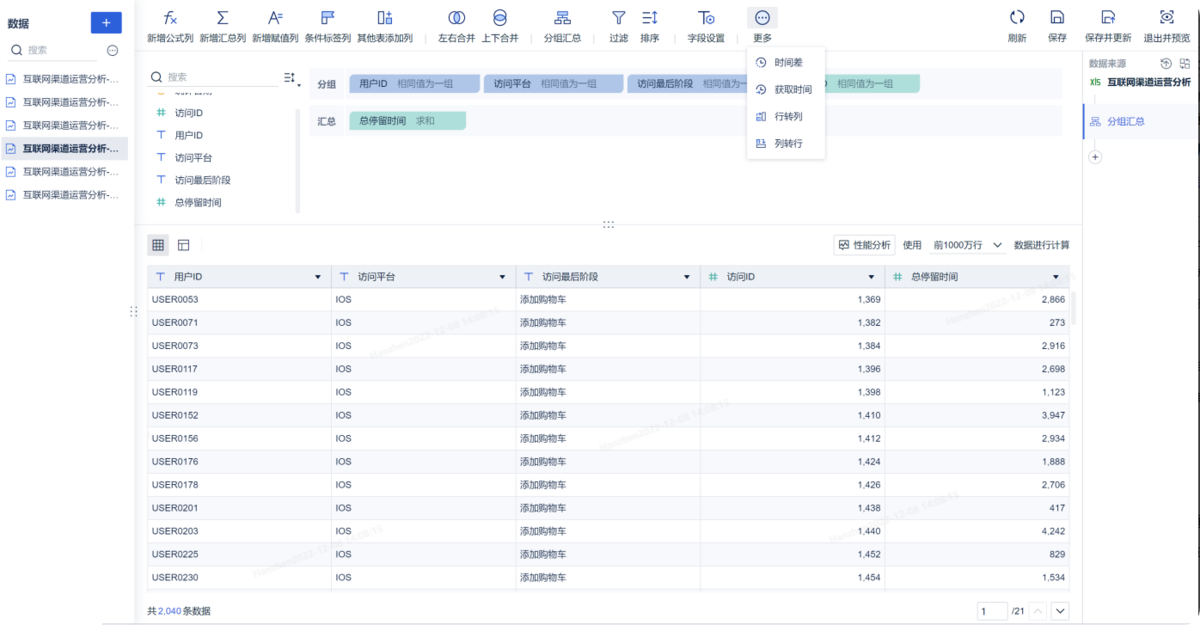This screenshot has height=625, width=1200.
Task: Select field 访问平台 in the field list
Action: 193,158
